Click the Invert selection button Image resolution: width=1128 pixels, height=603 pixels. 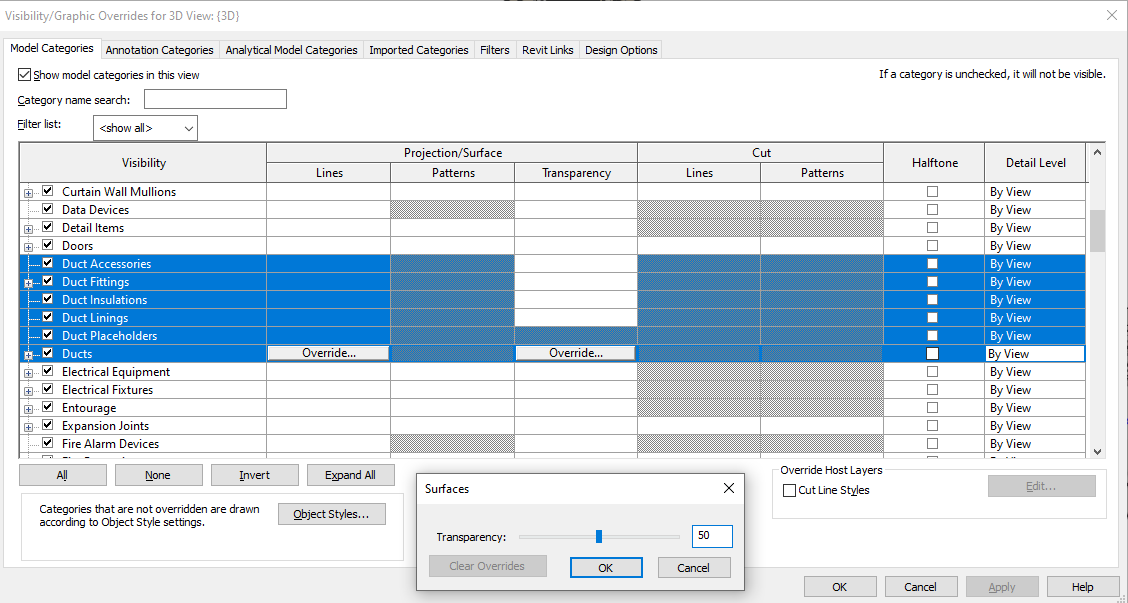tap(254, 474)
